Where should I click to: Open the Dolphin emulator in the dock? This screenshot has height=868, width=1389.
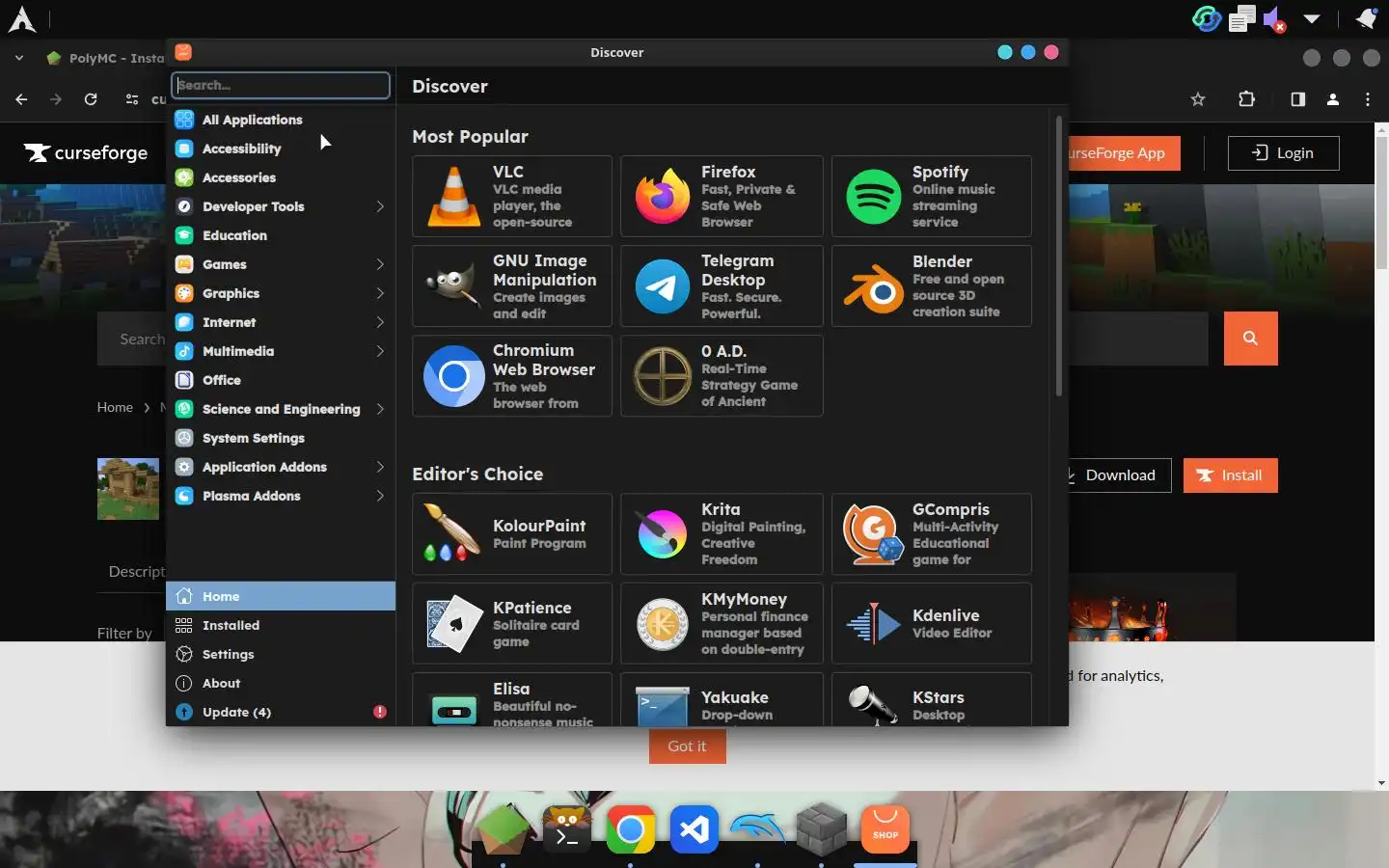pos(758,829)
